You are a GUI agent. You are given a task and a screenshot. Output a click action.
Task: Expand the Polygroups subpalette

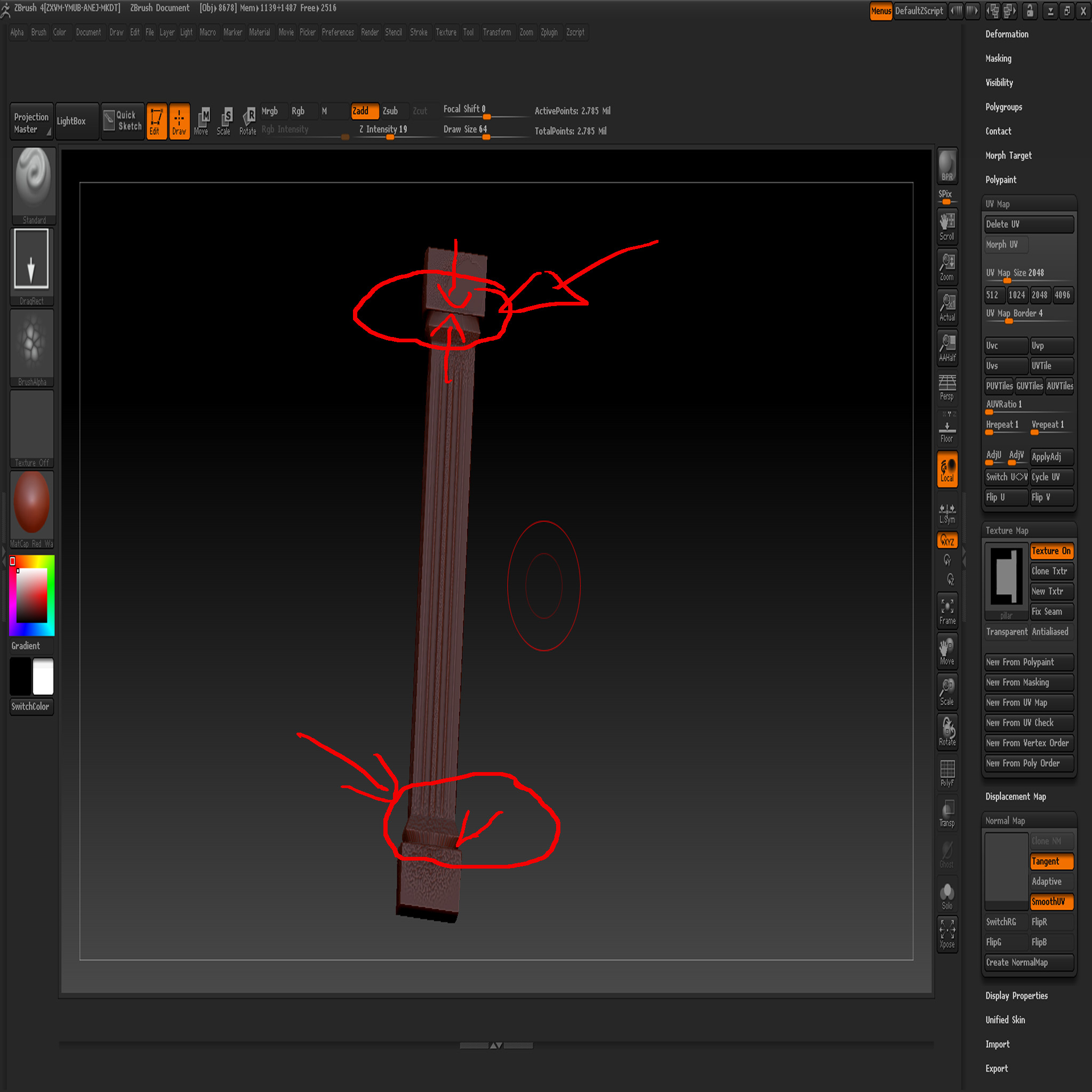click(1003, 107)
